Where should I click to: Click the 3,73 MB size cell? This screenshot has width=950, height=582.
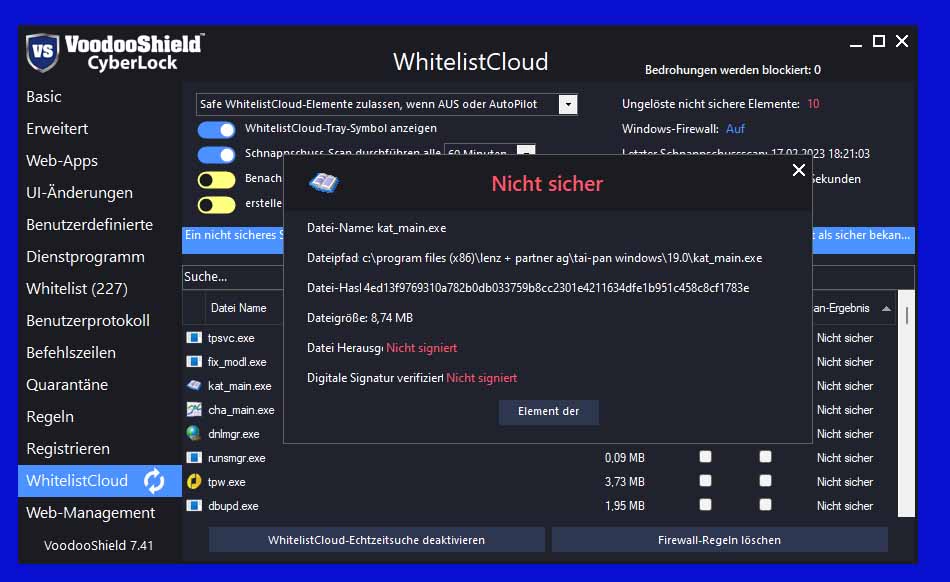(x=624, y=482)
